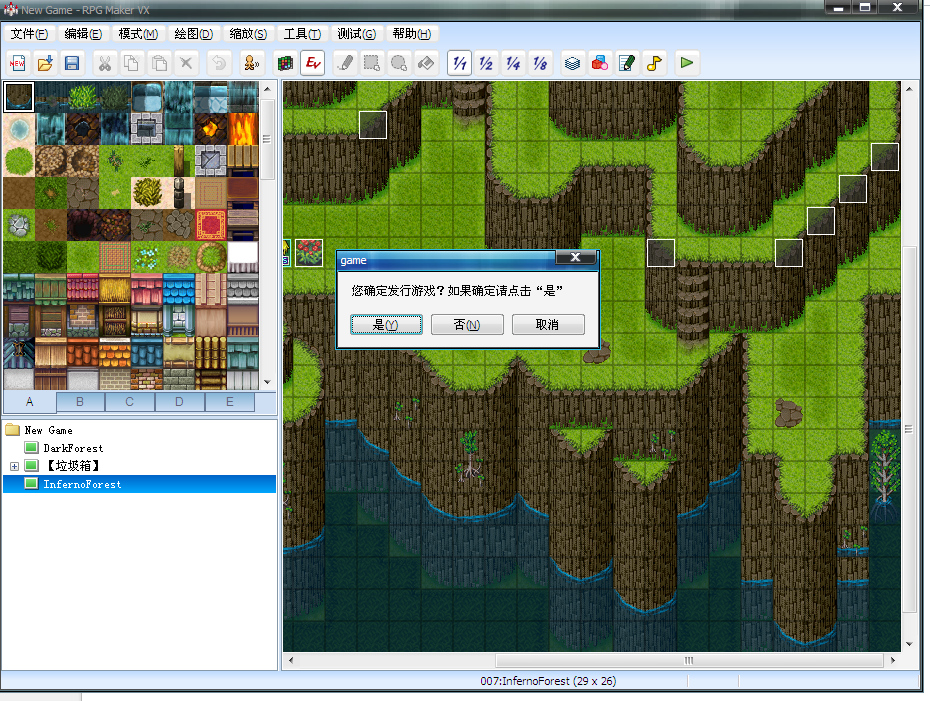Start playtest with the green play arrow
Screen dimensions: 930x701
point(687,63)
